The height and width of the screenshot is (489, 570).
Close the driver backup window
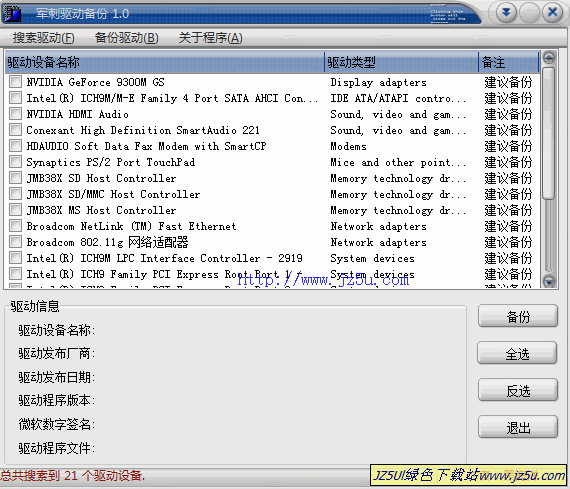553,13
